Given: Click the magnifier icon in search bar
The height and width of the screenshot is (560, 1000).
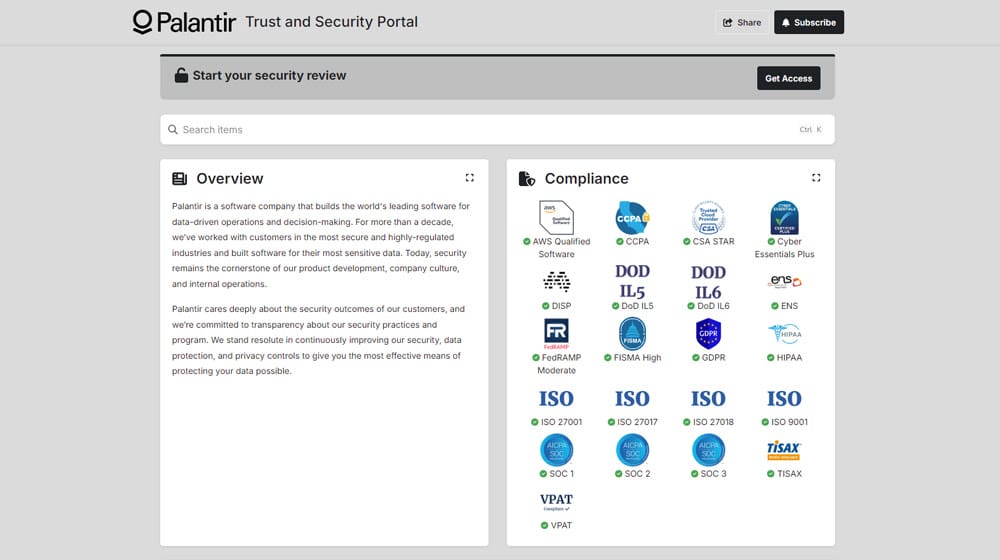Looking at the screenshot, I should click(x=173, y=129).
